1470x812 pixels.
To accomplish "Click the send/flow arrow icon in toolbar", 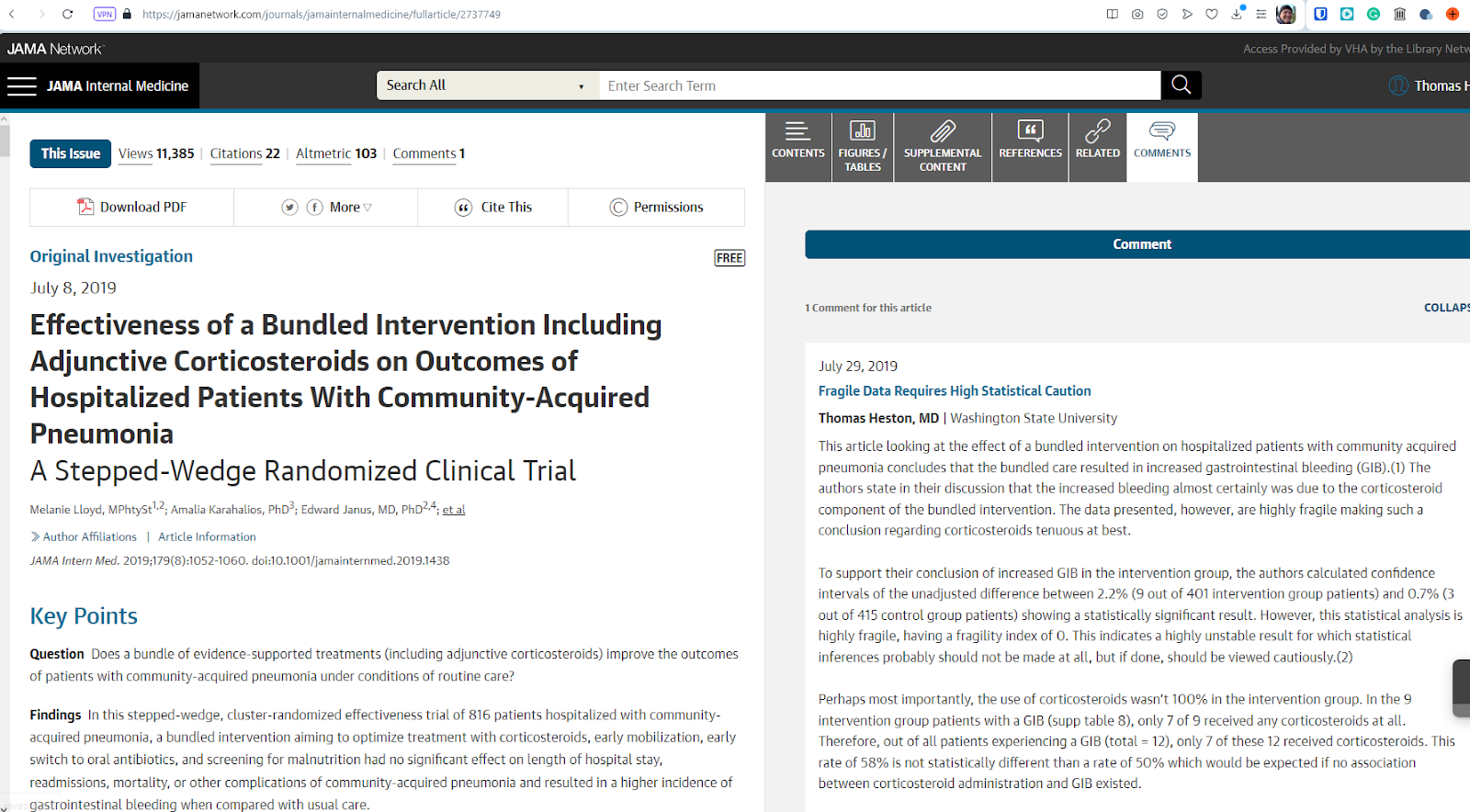I will click(x=1187, y=14).
